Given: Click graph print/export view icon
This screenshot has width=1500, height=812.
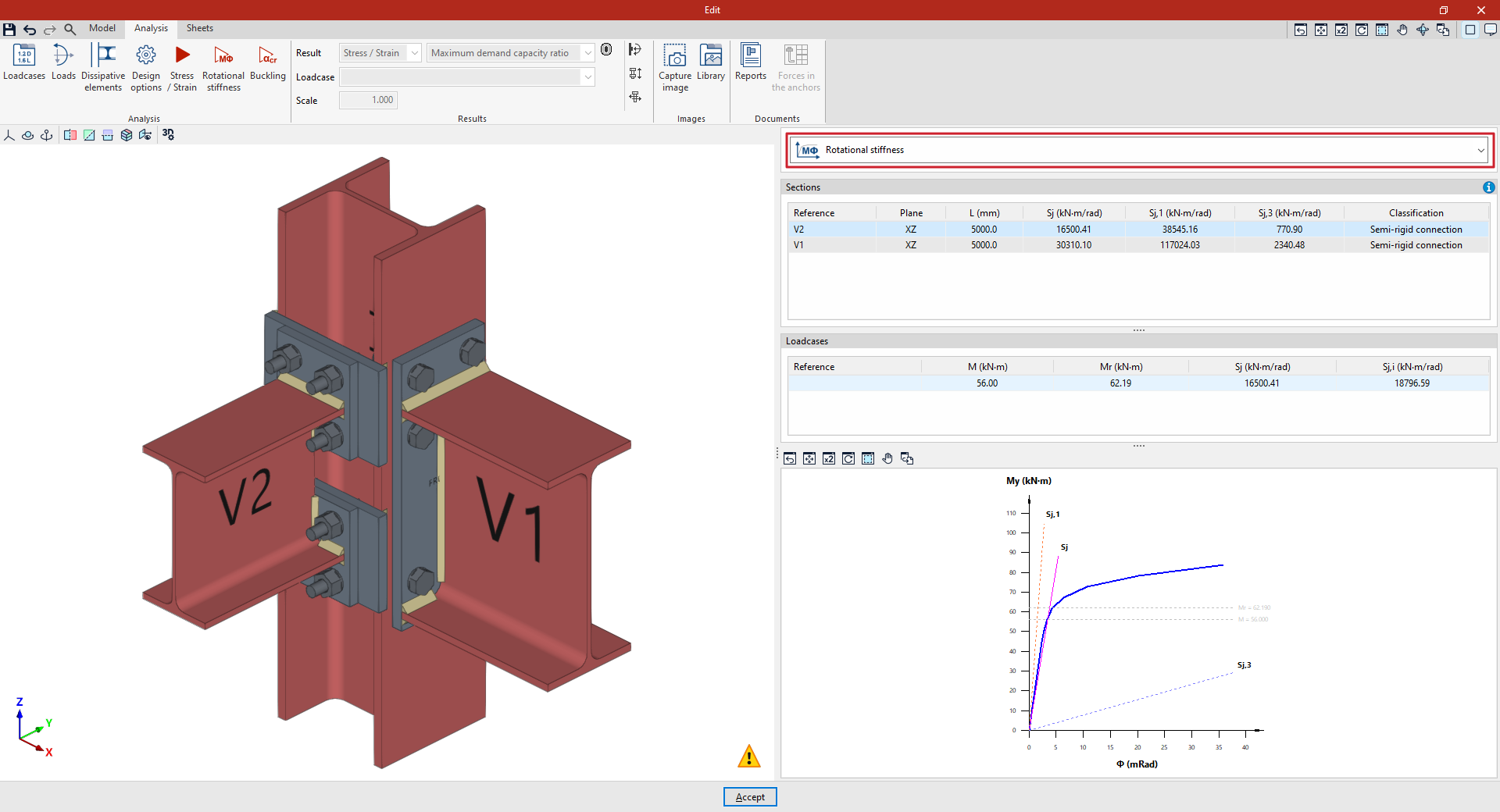Looking at the screenshot, I should (x=907, y=458).
